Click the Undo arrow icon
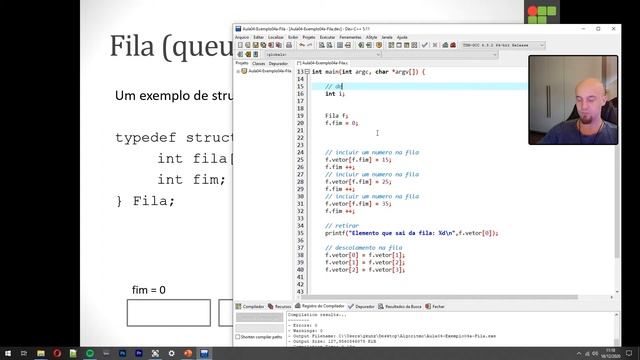640x360 pixels. point(302,45)
